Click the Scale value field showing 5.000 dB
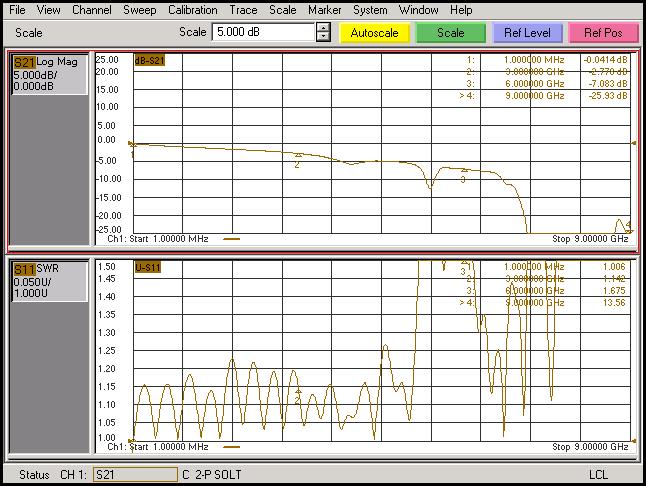 pos(263,32)
